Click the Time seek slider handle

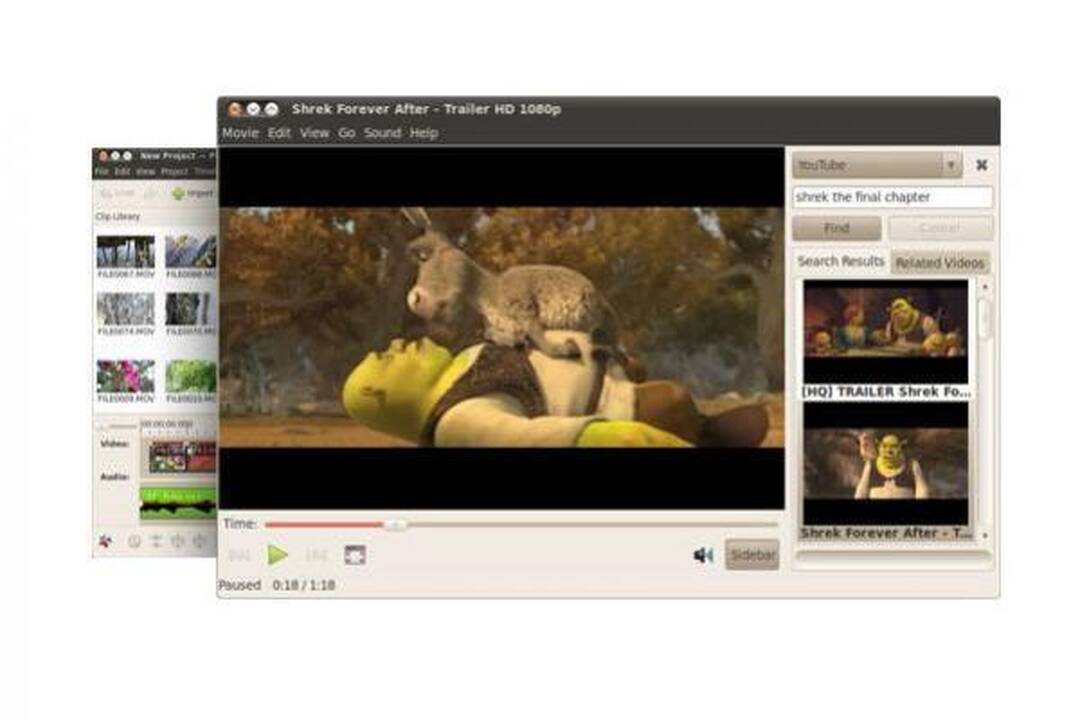click(x=395, y=525)
